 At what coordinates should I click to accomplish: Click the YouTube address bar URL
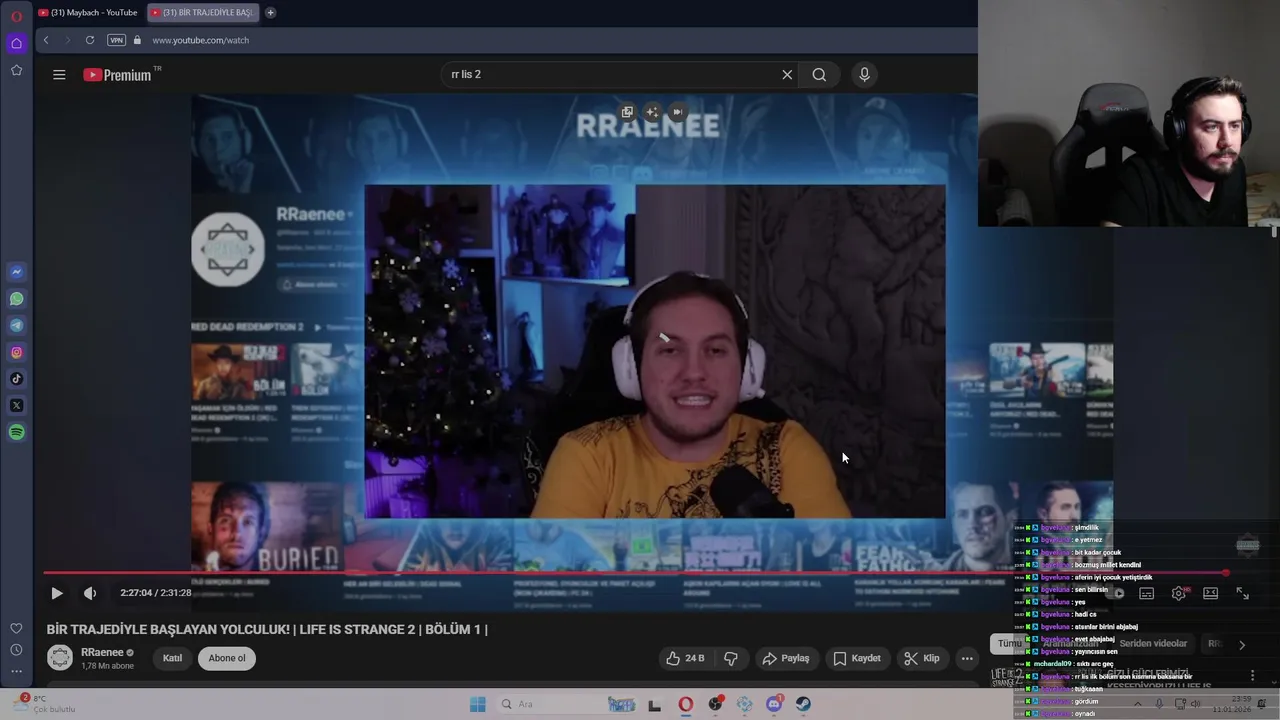click(x=200, y=40)
